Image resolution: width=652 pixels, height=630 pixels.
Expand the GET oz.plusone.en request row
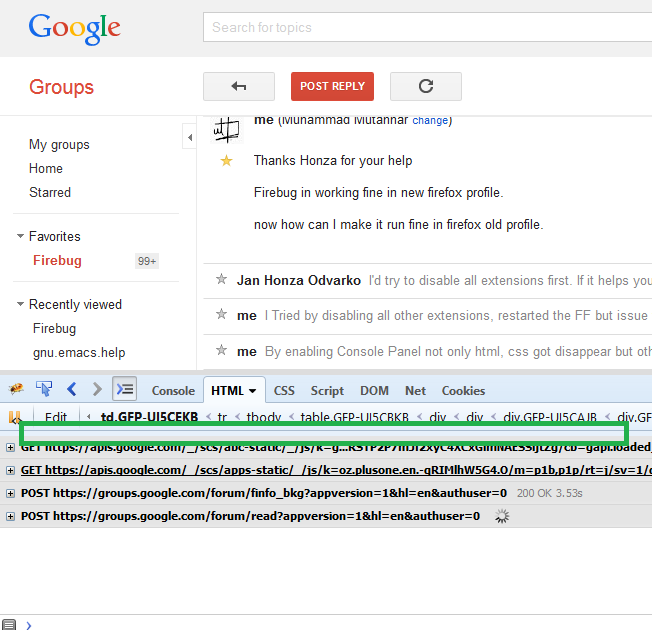[x=10, y=470]
